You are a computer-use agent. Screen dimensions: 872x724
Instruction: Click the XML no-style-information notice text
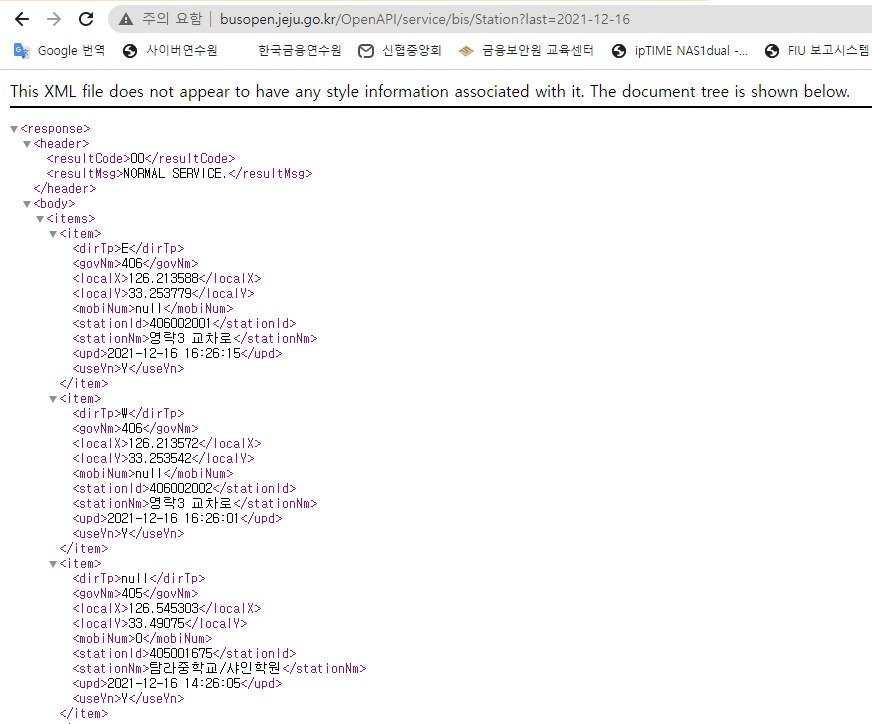[430, 91]
